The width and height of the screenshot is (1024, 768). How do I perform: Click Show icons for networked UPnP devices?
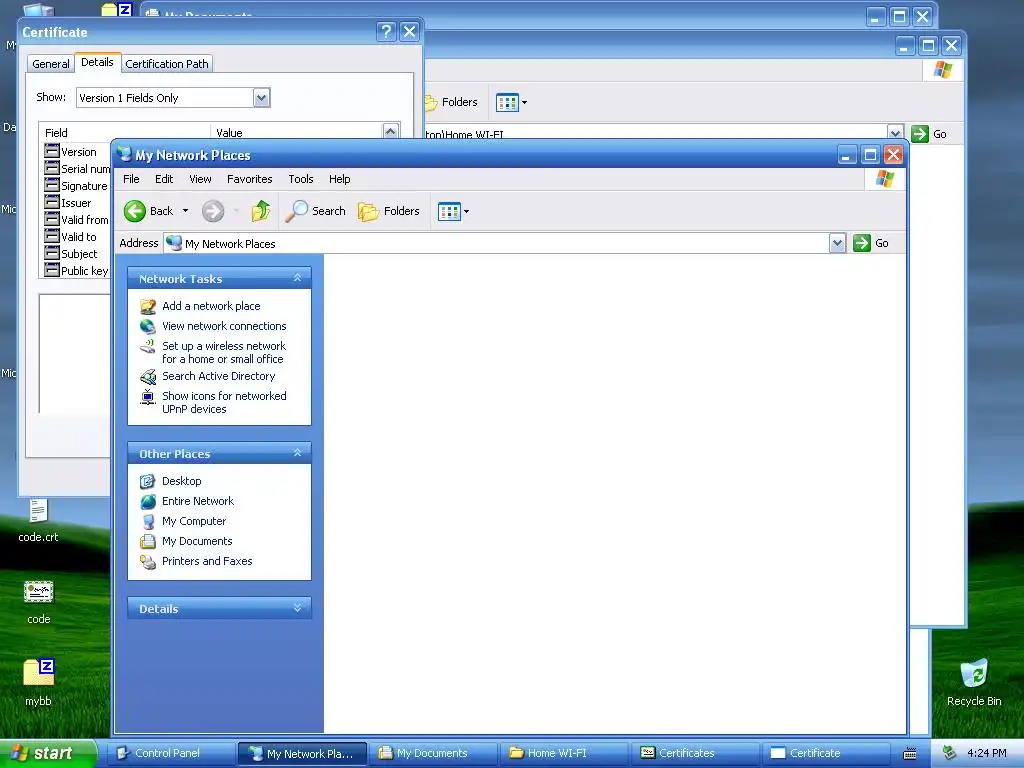pos(224,402)
